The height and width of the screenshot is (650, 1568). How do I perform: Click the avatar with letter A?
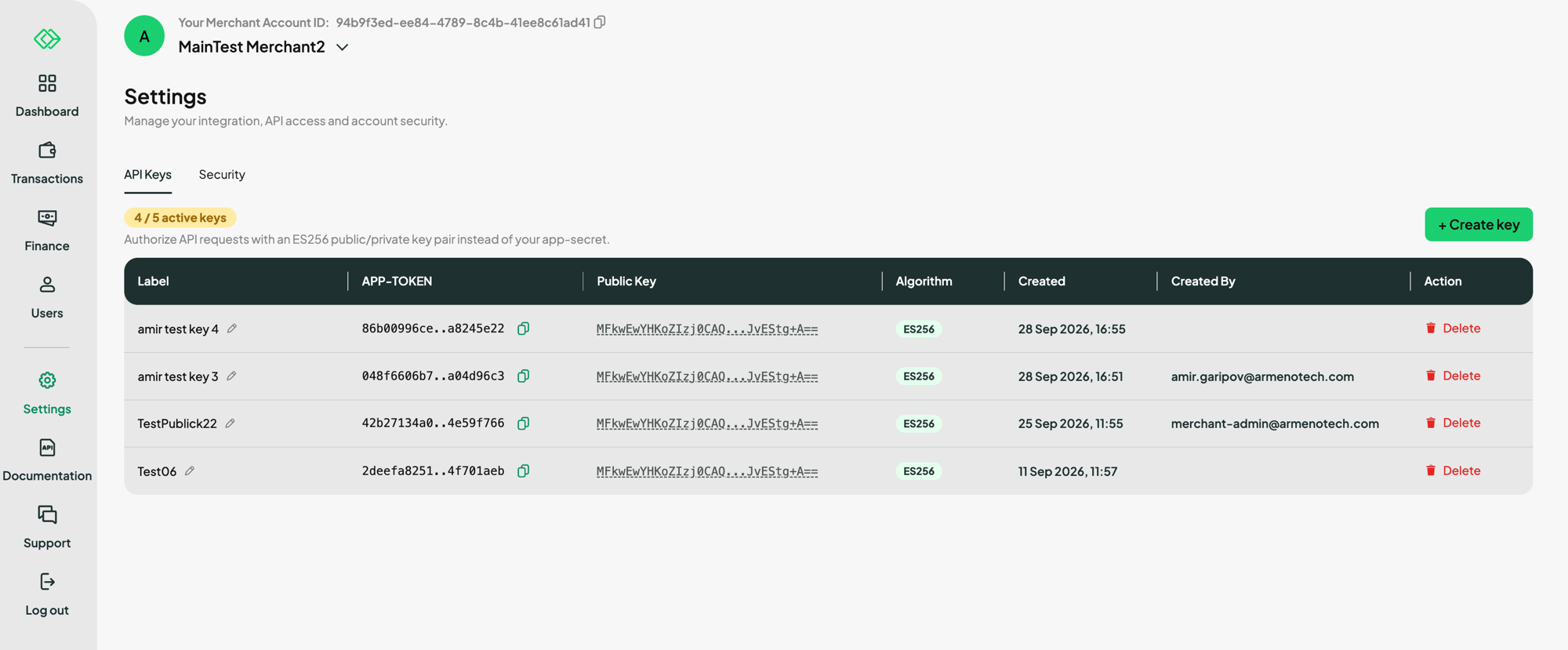coord(144,36)
